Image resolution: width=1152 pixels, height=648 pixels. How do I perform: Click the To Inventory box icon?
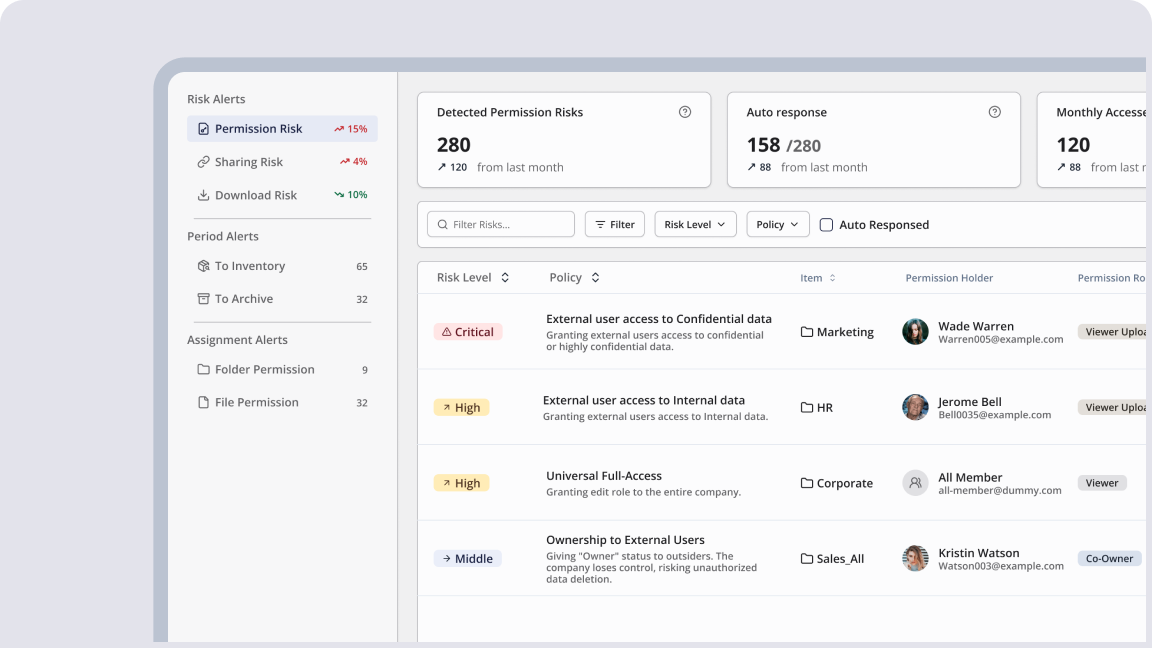[204, 266]
